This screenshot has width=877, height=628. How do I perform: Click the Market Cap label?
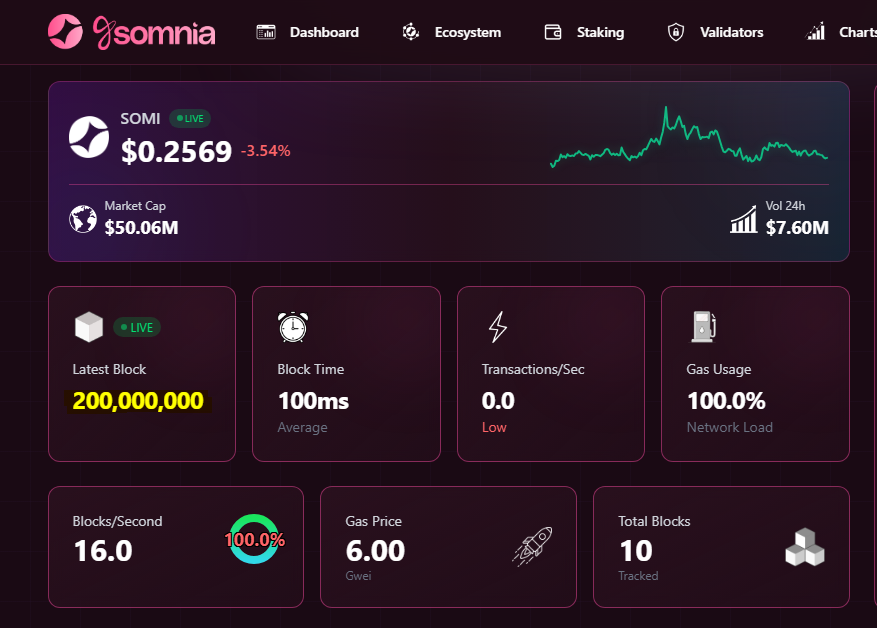coord(135,206)
